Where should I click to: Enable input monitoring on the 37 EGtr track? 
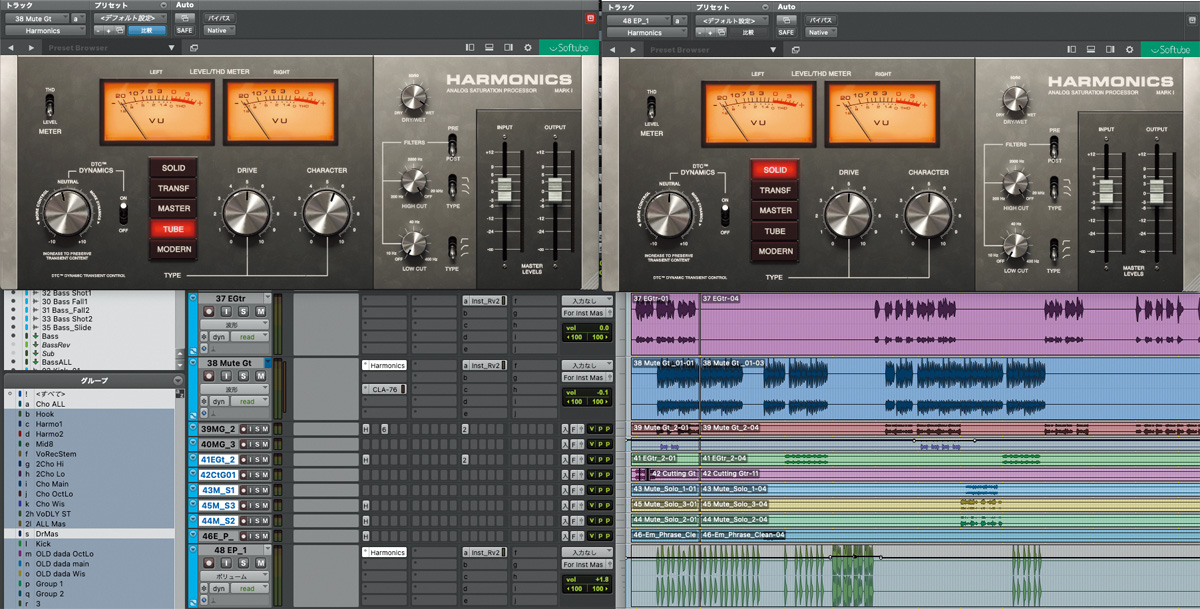click(x=227, y=313)
